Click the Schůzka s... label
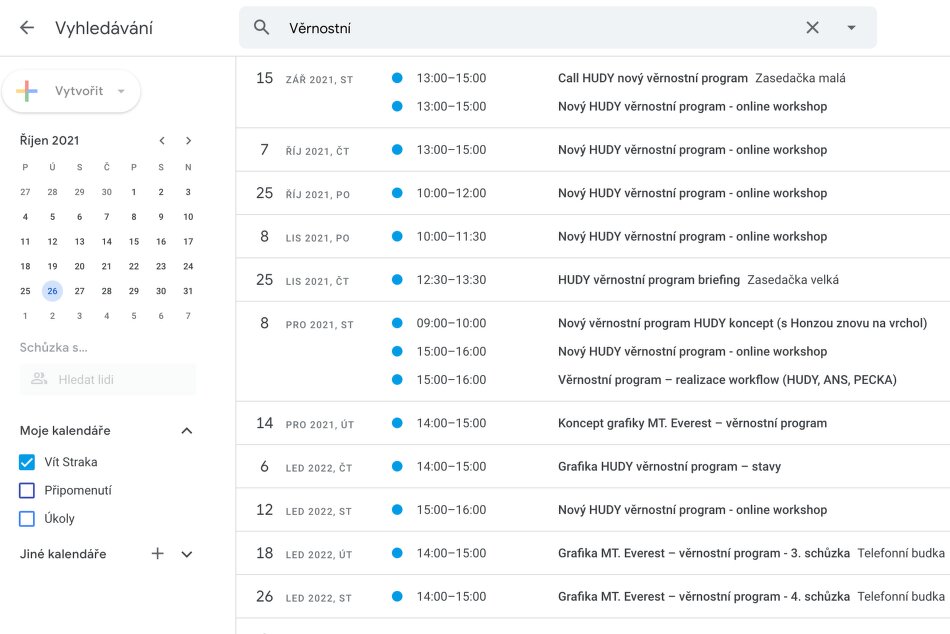The height and width of the screenshot is (634, 950). 54,348
